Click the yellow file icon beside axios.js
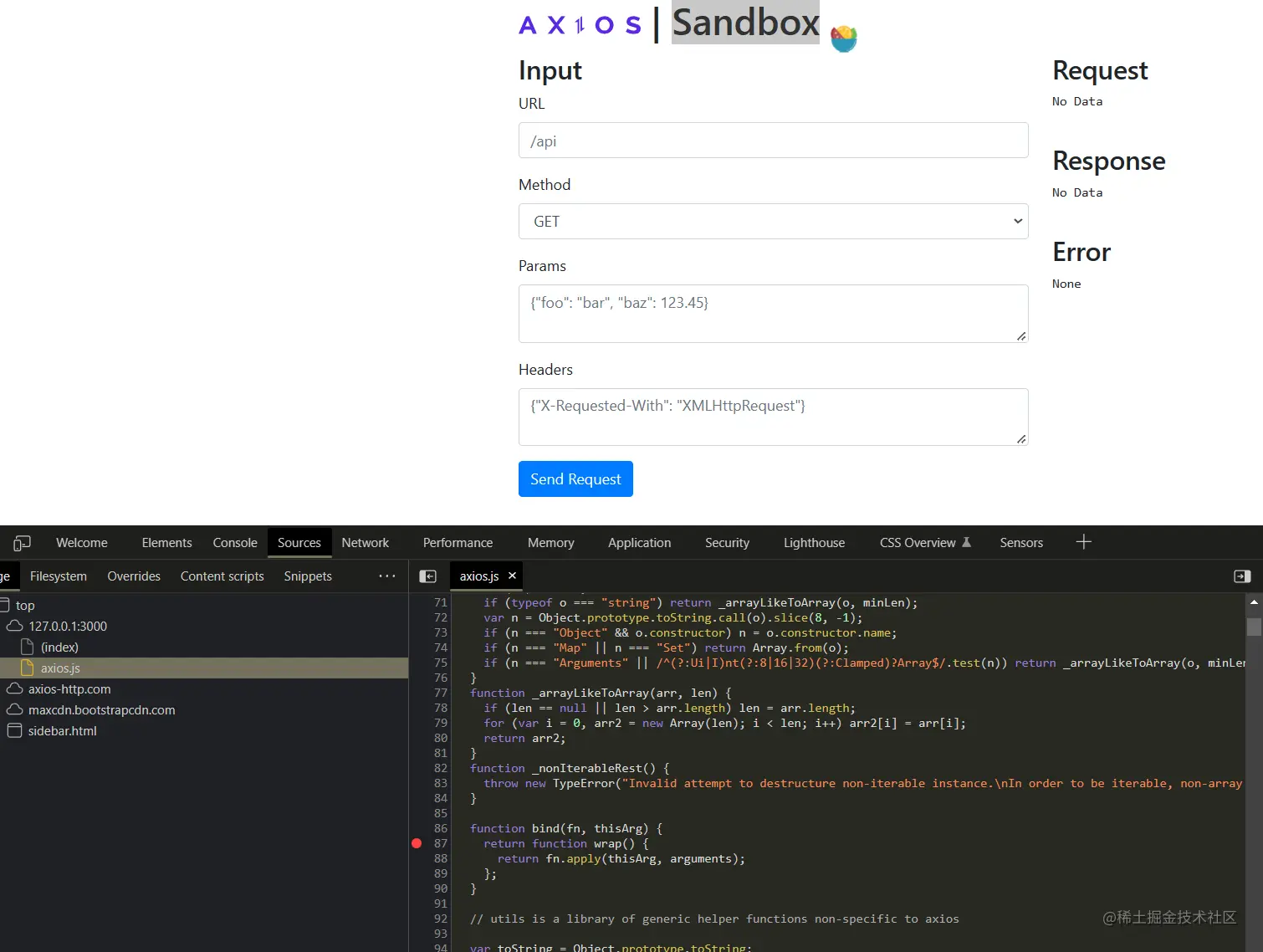Image resolution: width=1263 pixels, height=952 pixels. (27, 668)
